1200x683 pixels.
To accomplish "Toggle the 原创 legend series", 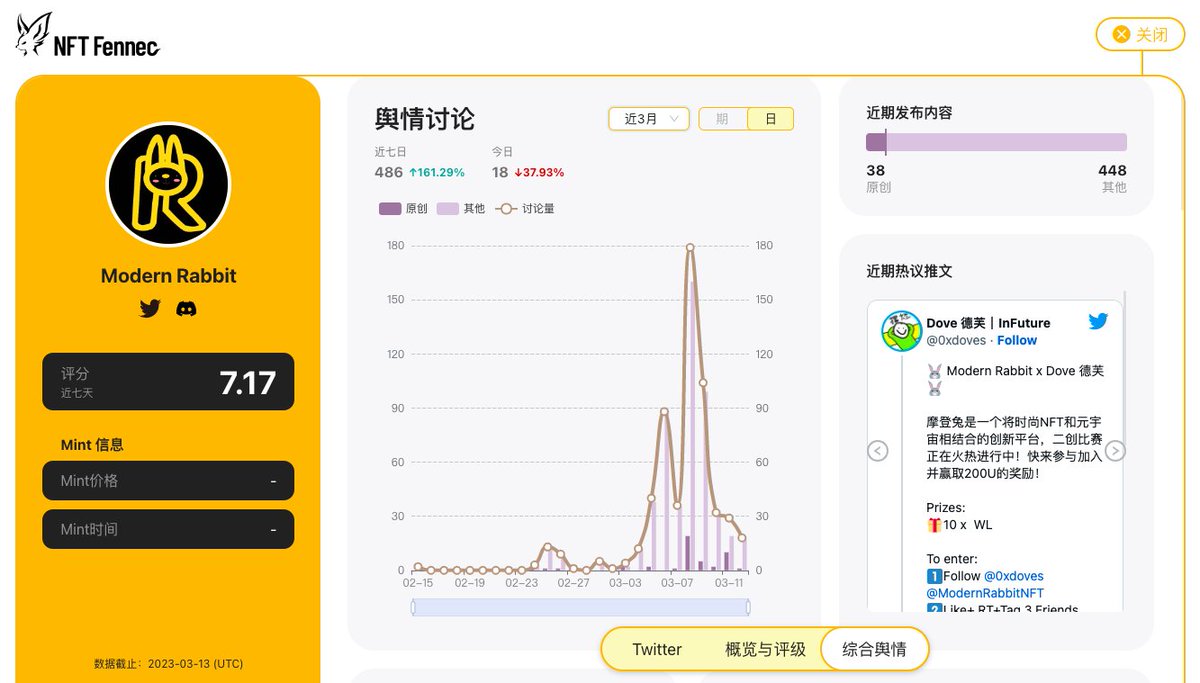I will coord(403,209).
